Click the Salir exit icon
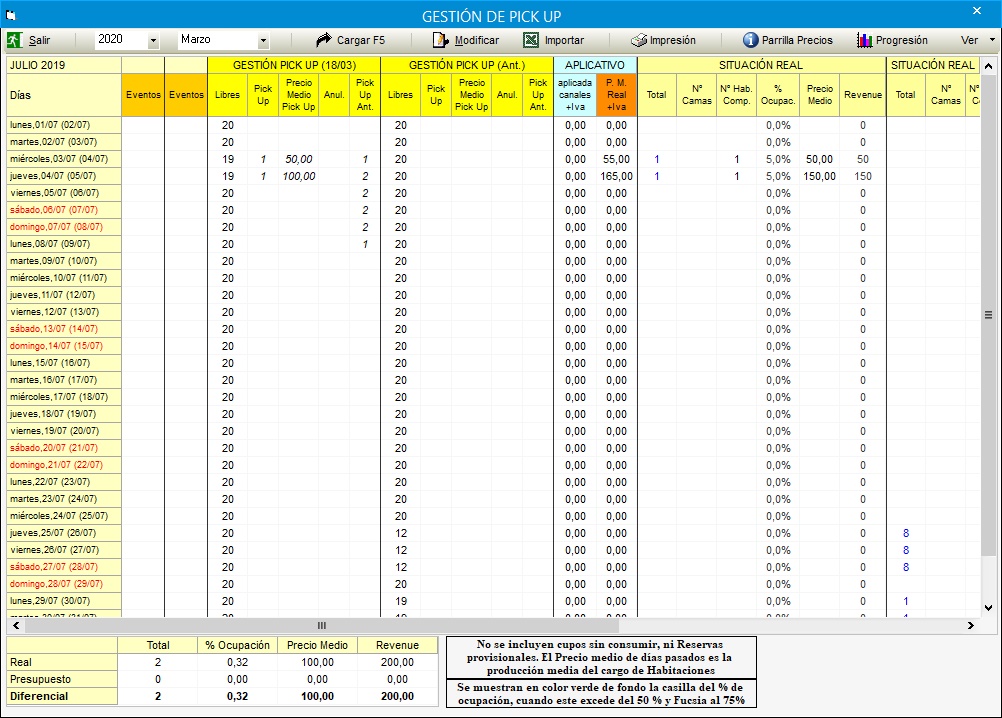The height and width of the screenshot is (718, 1002). coord(15,40)
